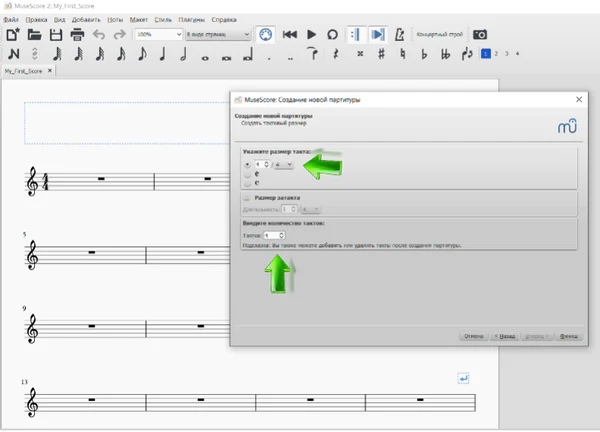Enable the Размер затакта checkbox
The image size is (600, 432).
[x=247, y=197]
